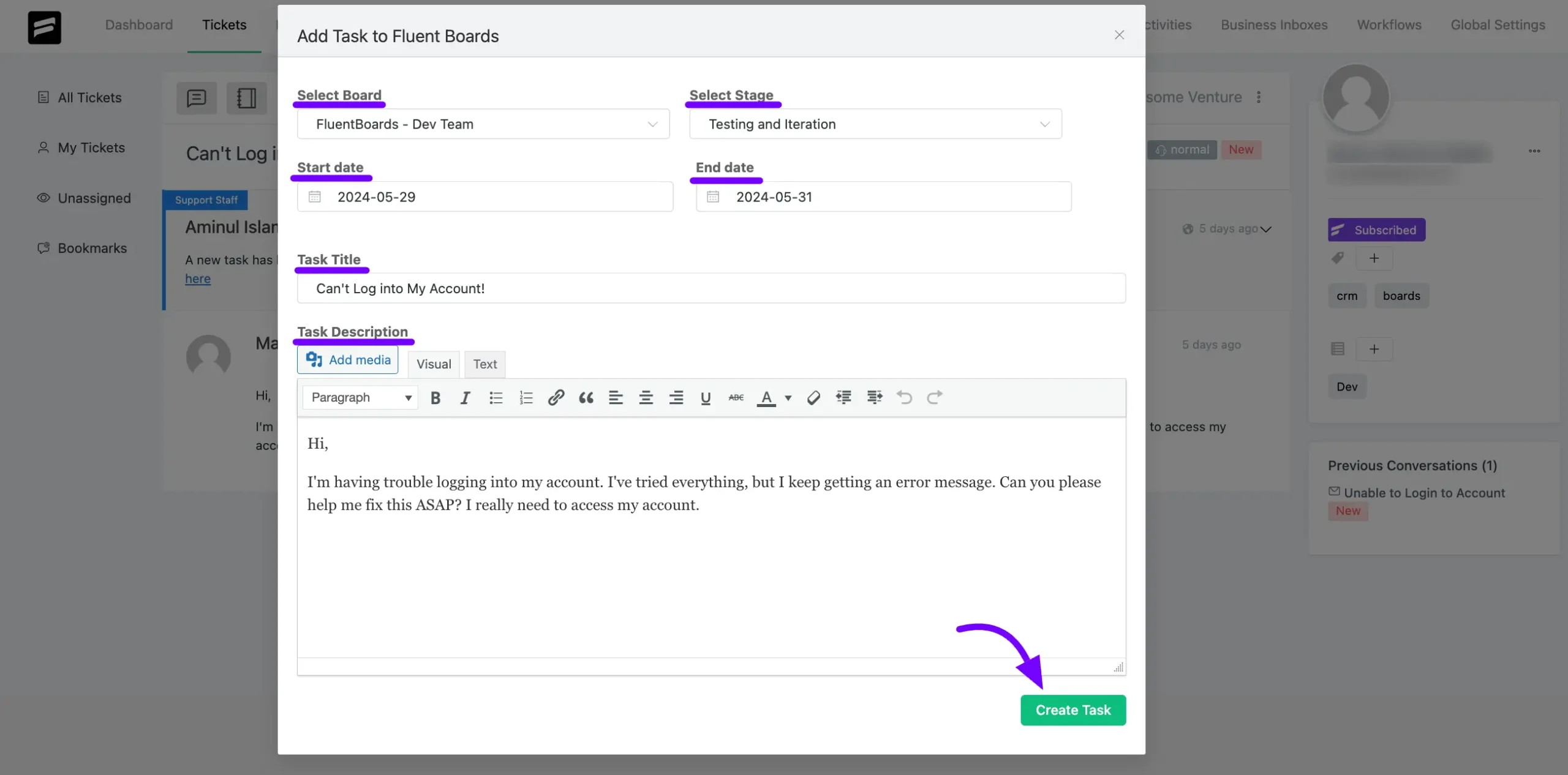The width and height of the screenshot is (1568, 775).
Task: Click the Undo icon in toolbar
Action: coord(904,397)
